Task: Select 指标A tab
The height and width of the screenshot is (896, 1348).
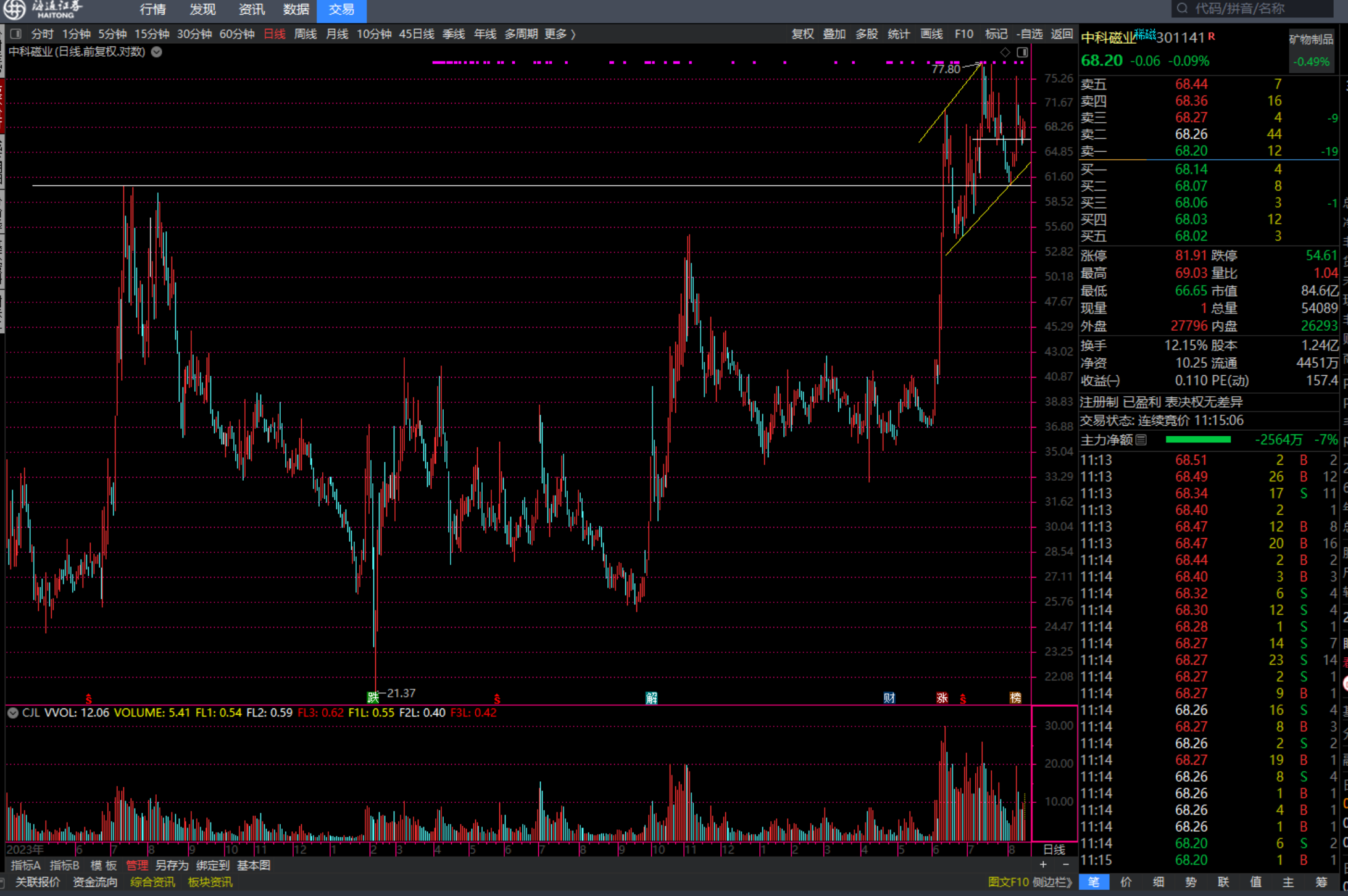Action: tap(25, 865)
